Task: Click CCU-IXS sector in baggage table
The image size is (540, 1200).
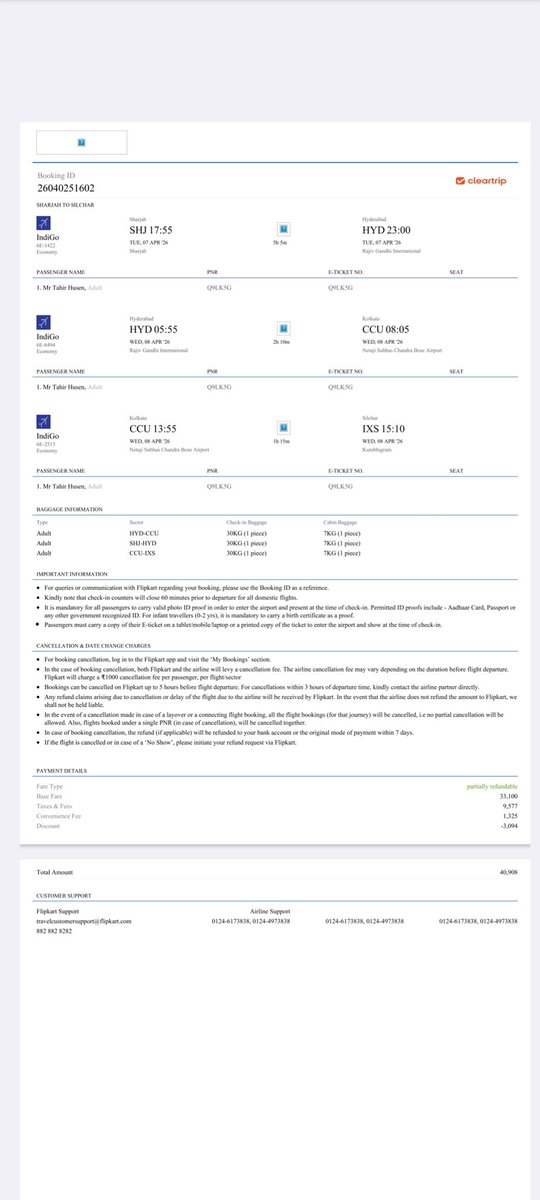Action: point(142,552)
